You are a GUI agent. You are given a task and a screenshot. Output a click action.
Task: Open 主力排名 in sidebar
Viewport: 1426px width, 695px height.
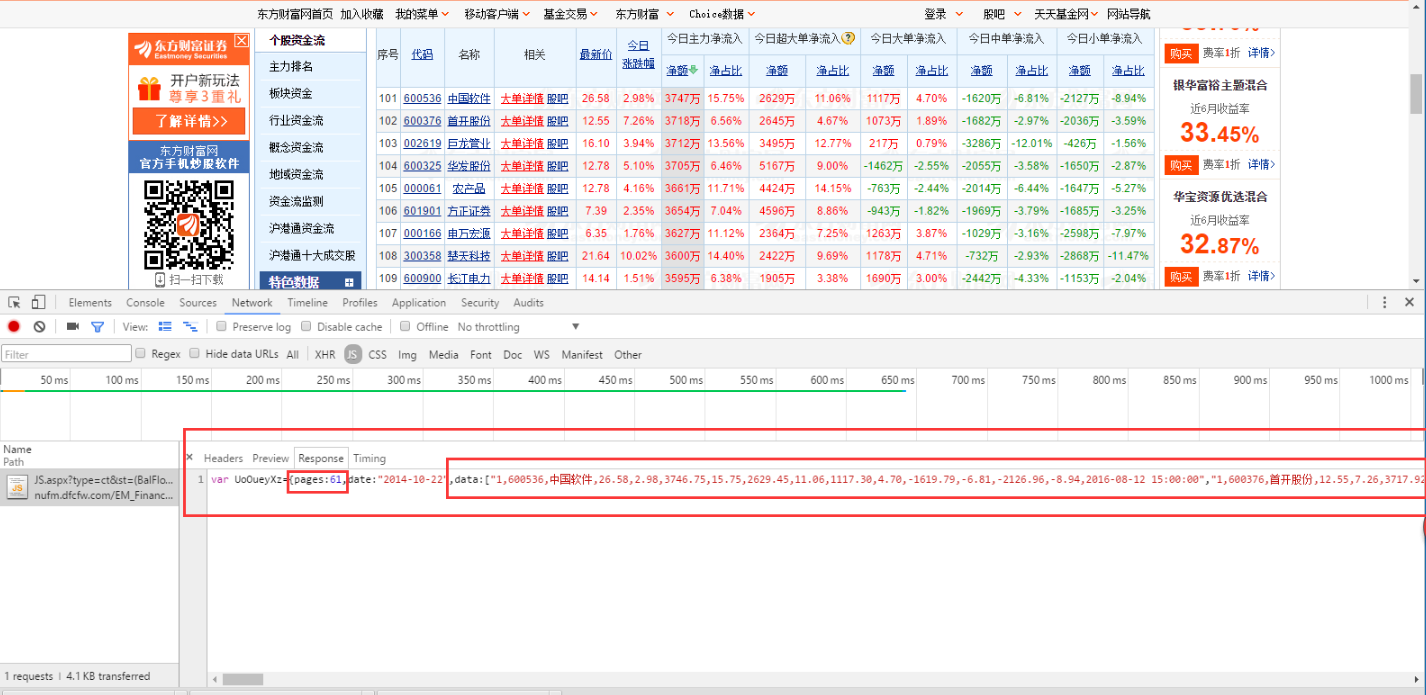click(x=291, y=66)
